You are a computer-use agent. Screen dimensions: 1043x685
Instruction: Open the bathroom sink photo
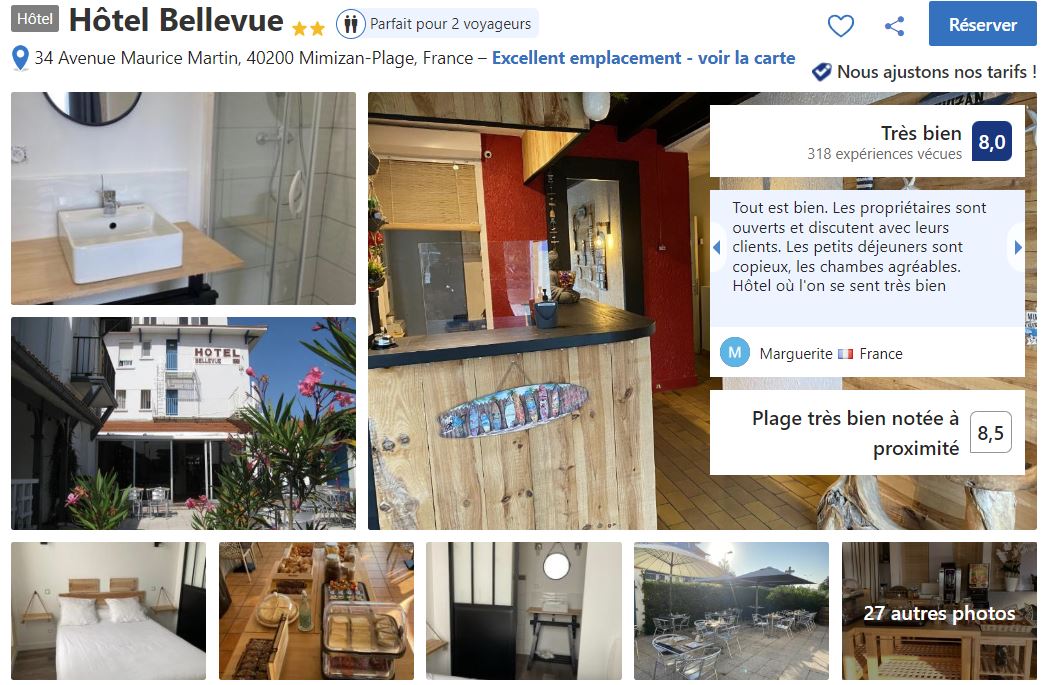click(x=184, y=198)
